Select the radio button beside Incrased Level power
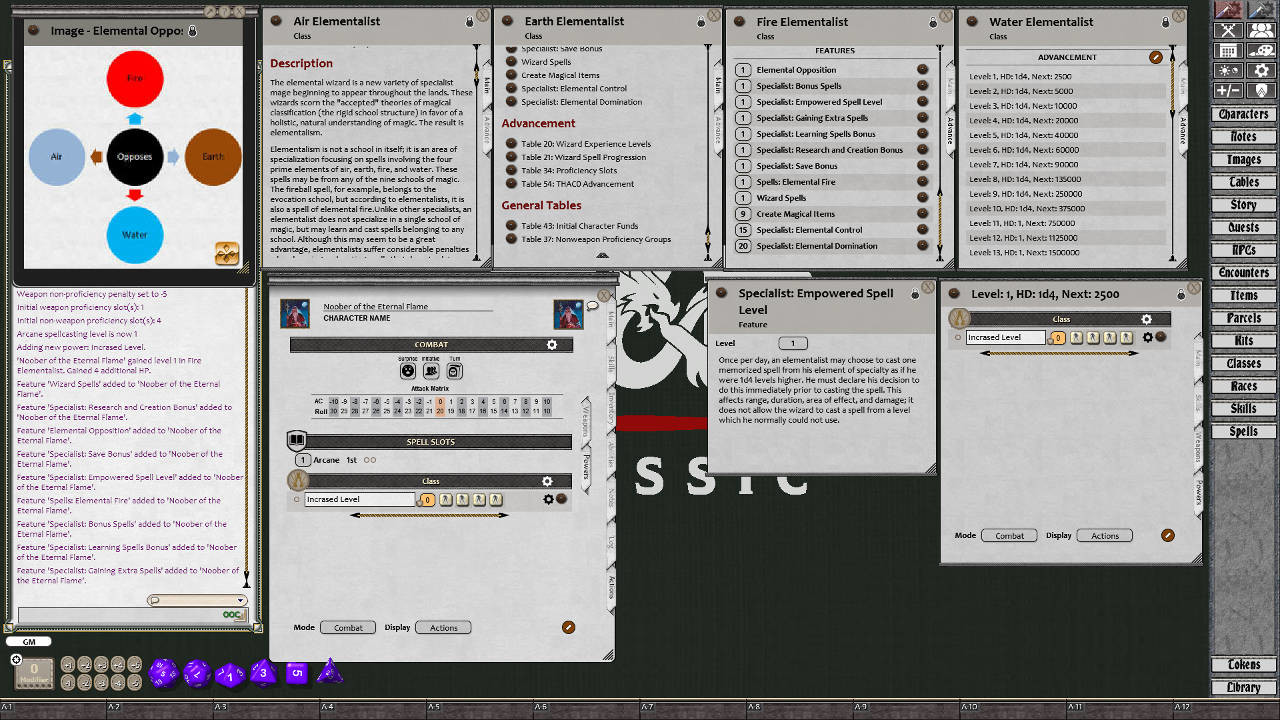The height and width of the screenshot is (720, 1280). [x=297, y=499]
